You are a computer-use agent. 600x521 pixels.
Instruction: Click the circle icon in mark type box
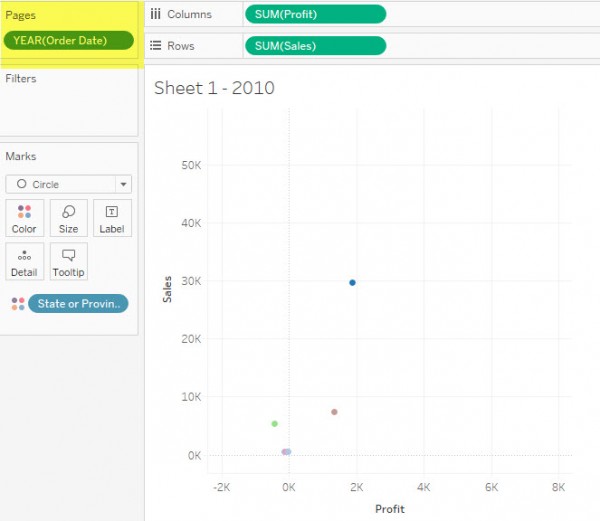[22, 184]
